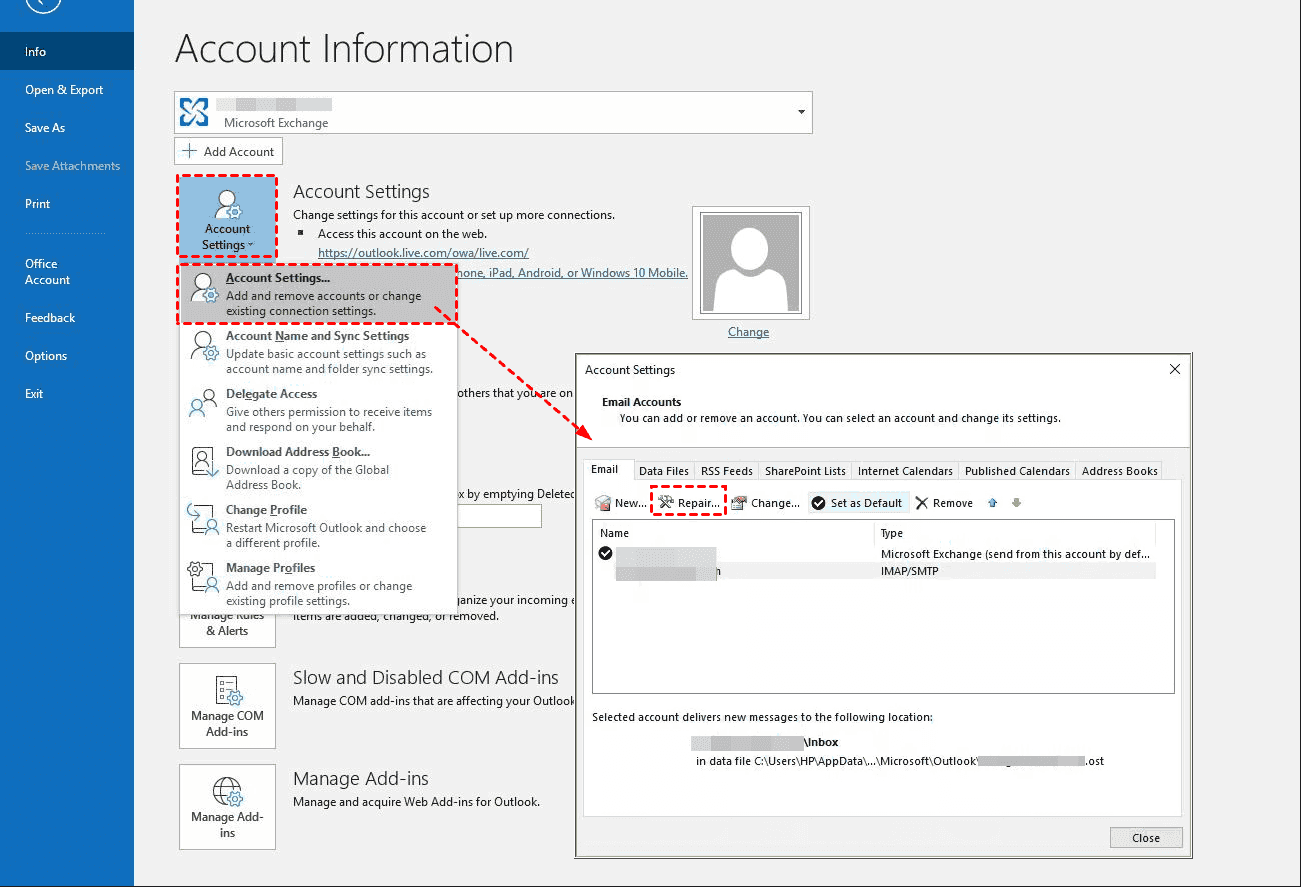Remove the selected email account

pos(943,503)
